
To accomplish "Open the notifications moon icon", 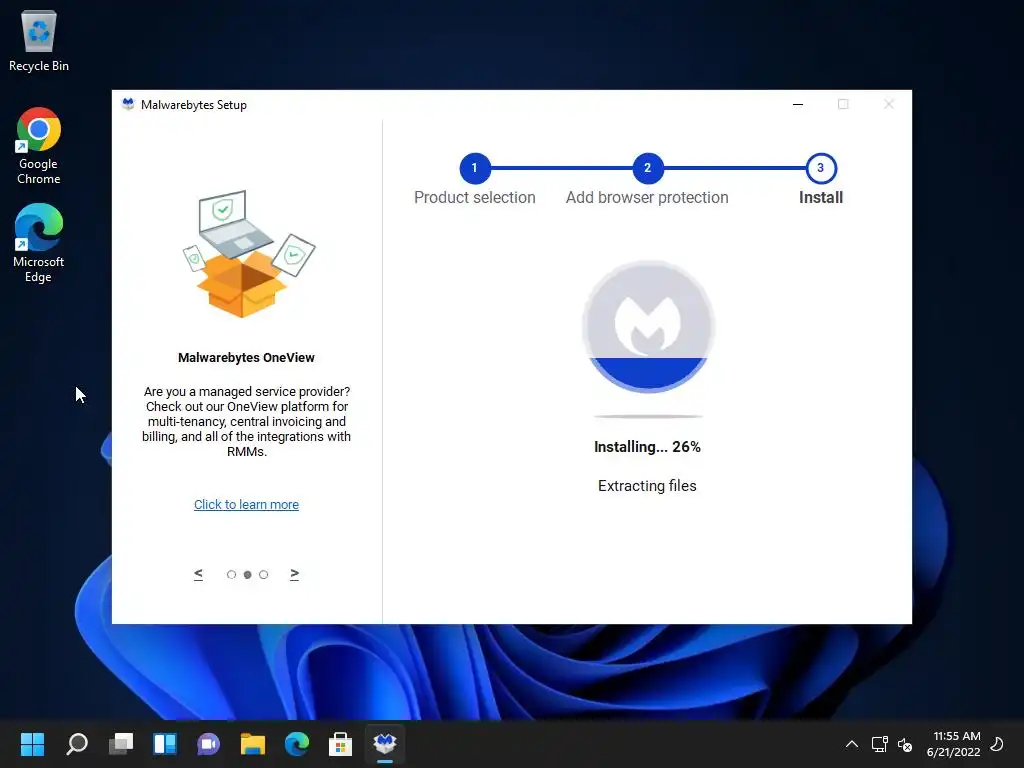I will (x=997, y=744).
